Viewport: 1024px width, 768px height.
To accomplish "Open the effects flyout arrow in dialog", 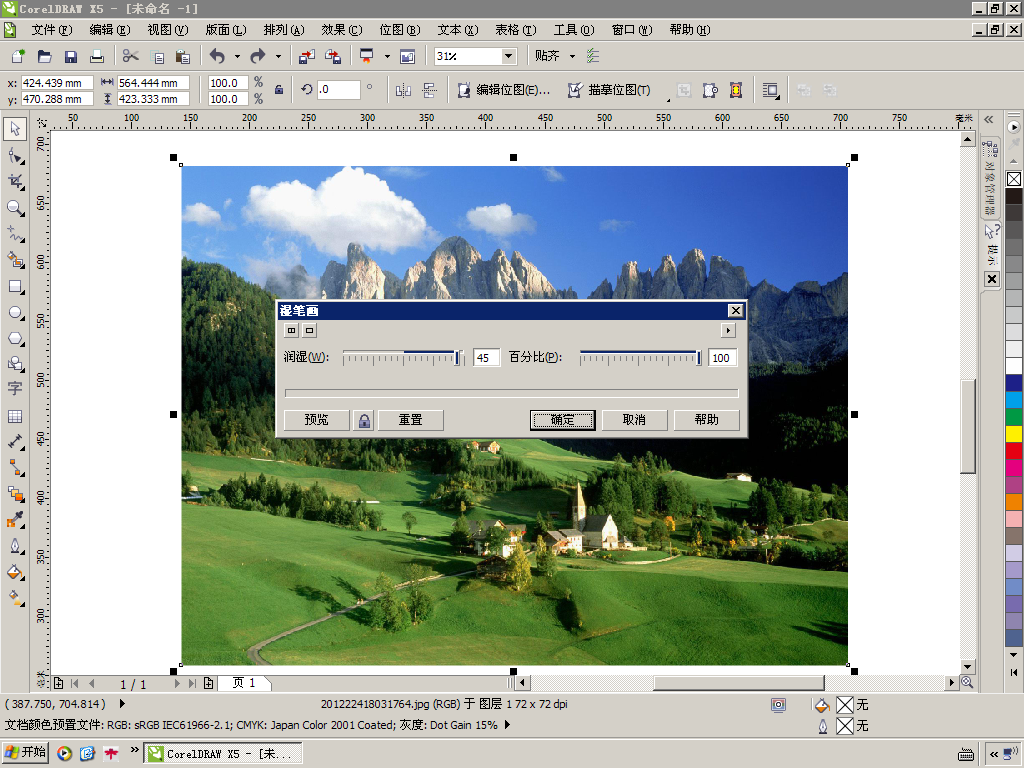I will [x=728, y=330].
